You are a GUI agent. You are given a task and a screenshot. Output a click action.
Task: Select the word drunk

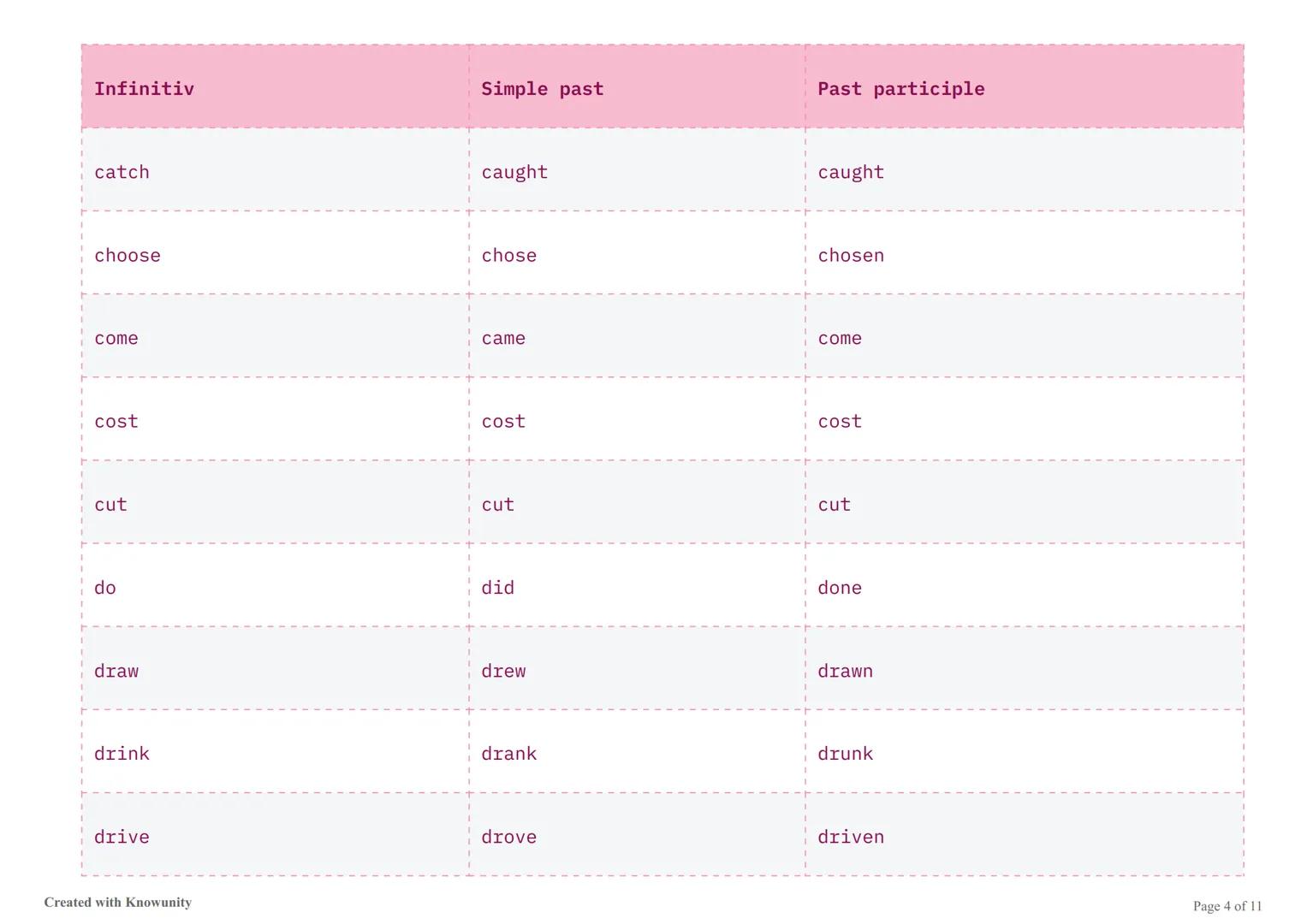coord(845,754)
